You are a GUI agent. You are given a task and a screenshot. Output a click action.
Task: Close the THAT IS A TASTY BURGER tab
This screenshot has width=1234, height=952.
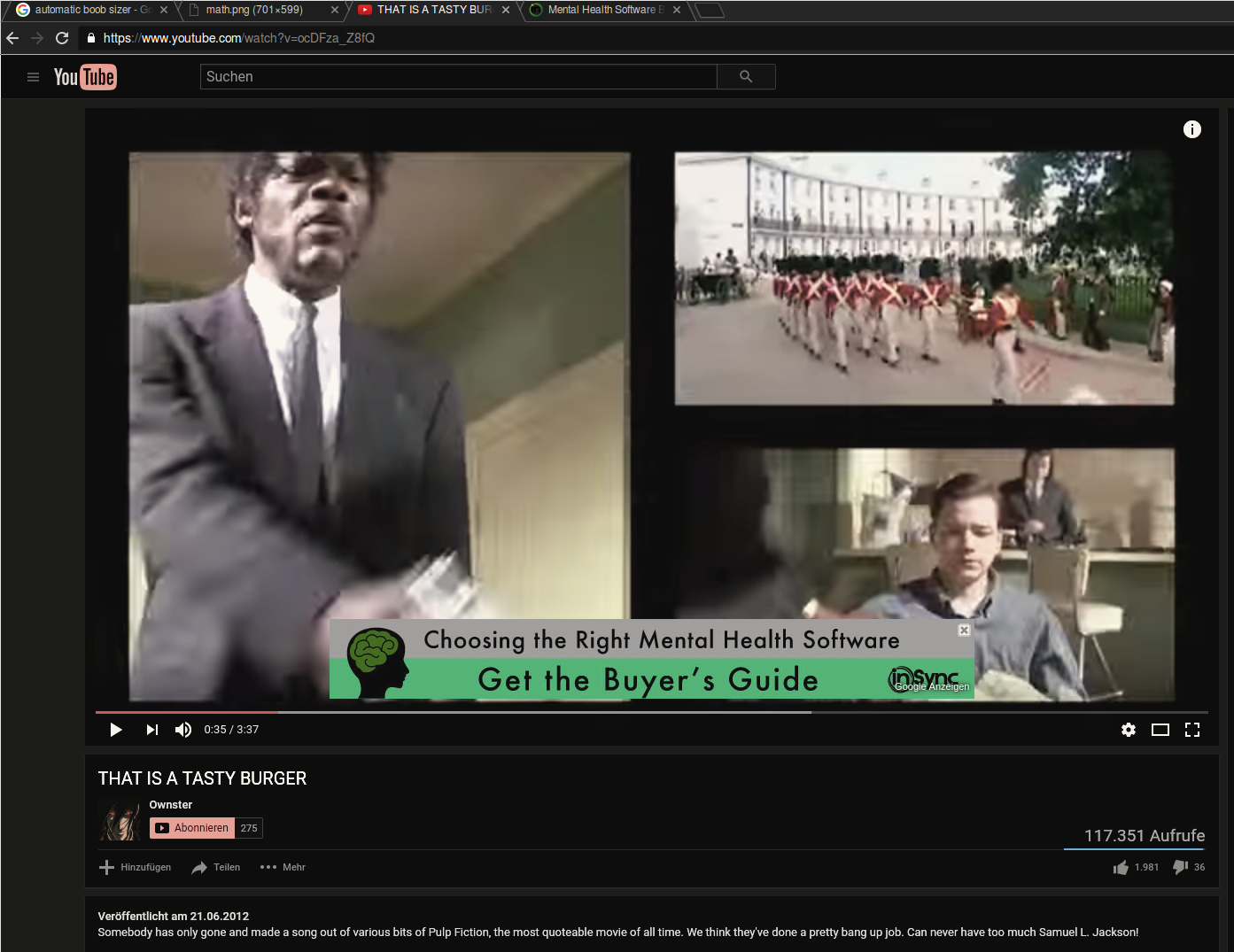coord(506,10)
